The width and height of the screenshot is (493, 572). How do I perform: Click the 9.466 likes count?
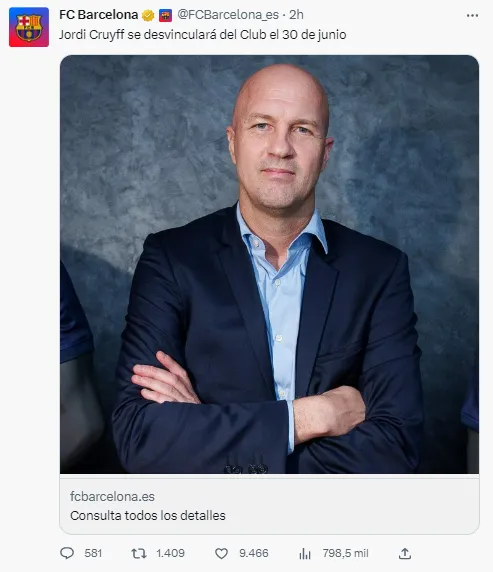[x=254, y=553]
